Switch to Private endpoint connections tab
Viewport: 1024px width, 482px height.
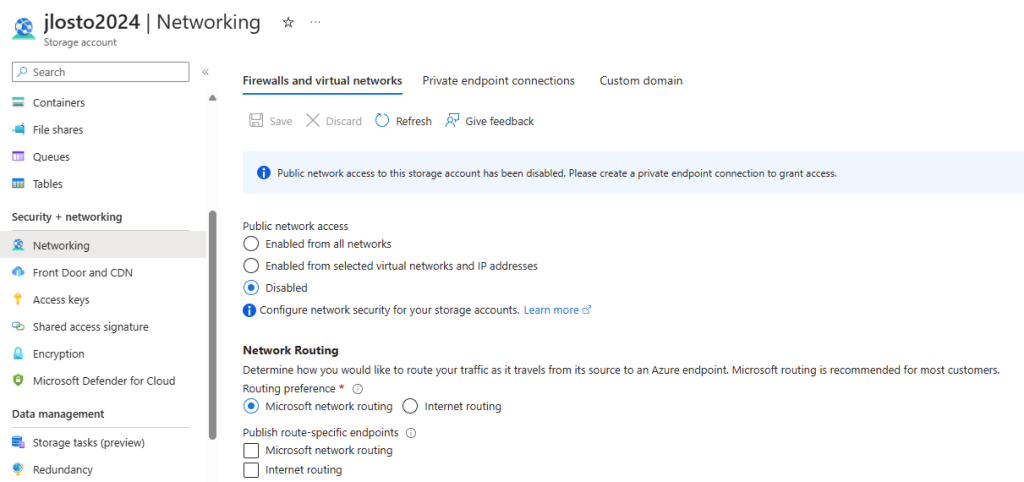[498, 81]
